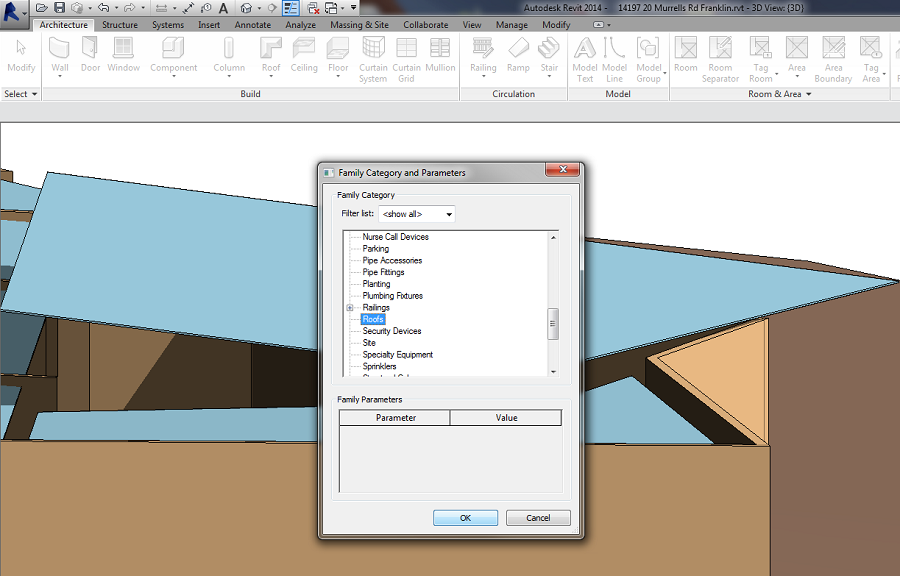Image resolution: width=900 pixels, height=576 pixels.
Task: Open the Select panel dropdown
Action: coord(21,94)
